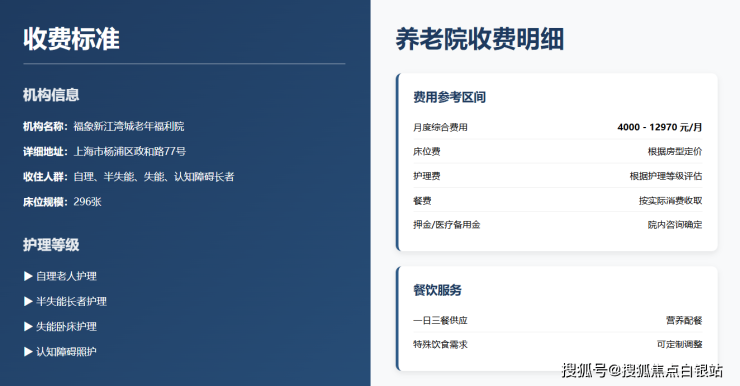Select the 根据房型定价 value
Image resolution: width=740 pixels, height=386 pixels.
coord(675,151)
